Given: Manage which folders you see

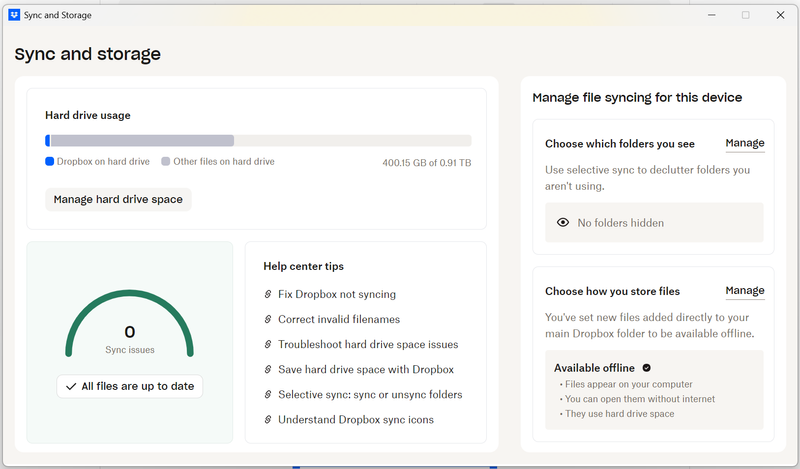Looking at the screenshot, I should pos(744,143).
